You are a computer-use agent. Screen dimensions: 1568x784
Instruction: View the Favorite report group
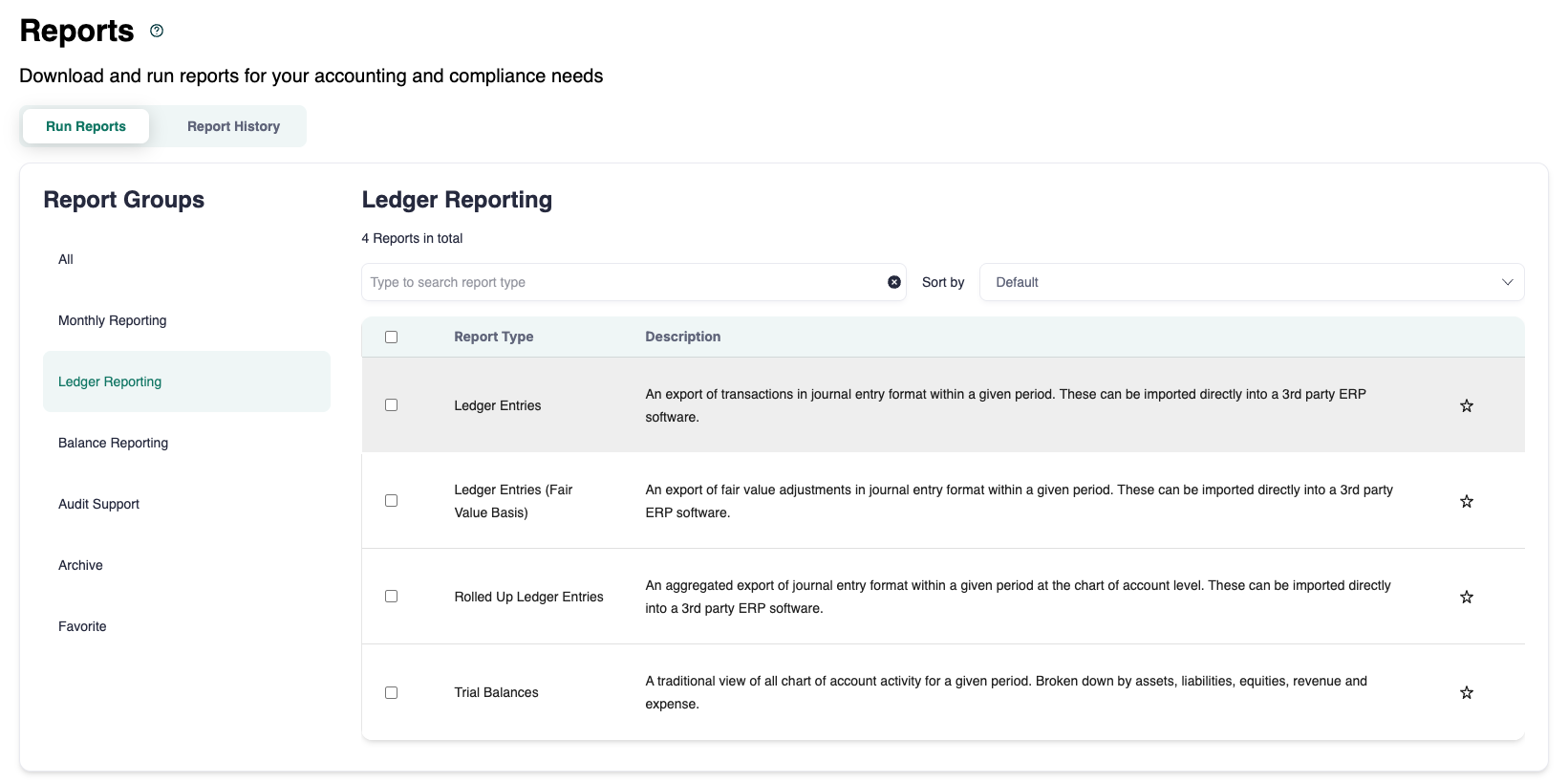[x=82, y=626]
